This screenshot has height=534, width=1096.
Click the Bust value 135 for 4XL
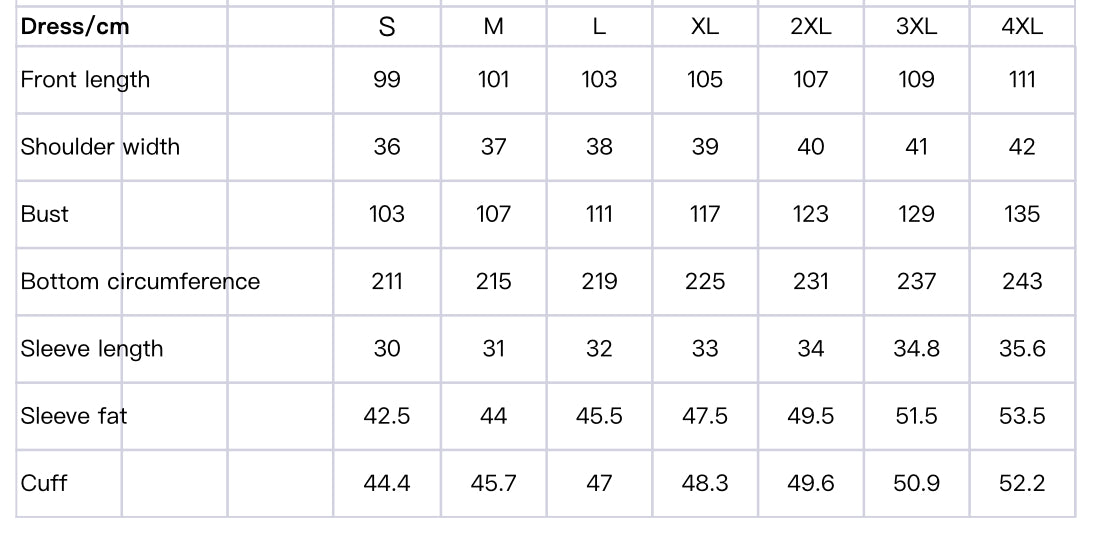[1022, 214]
